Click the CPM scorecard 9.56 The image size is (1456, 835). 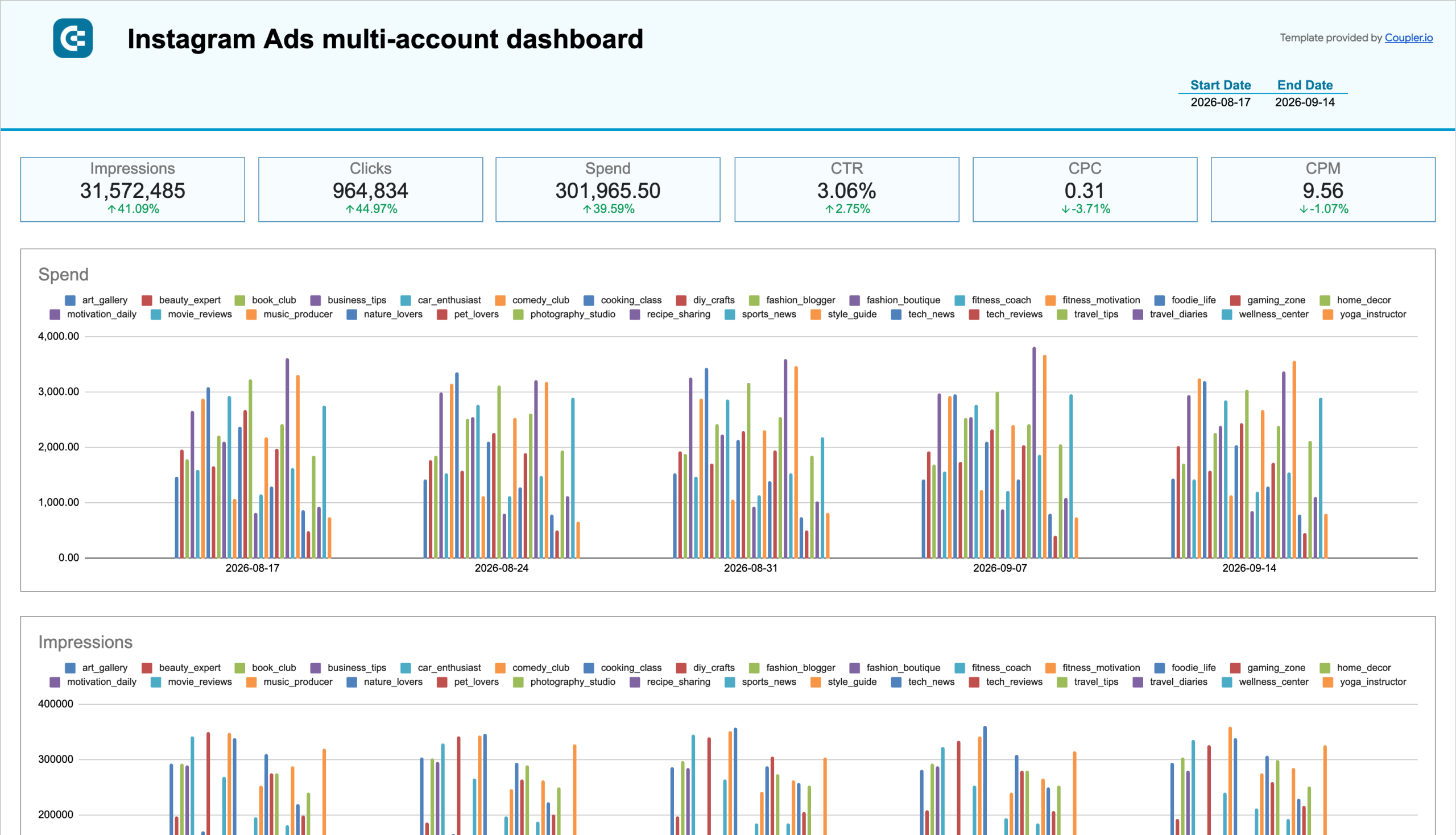[1322, 189]
